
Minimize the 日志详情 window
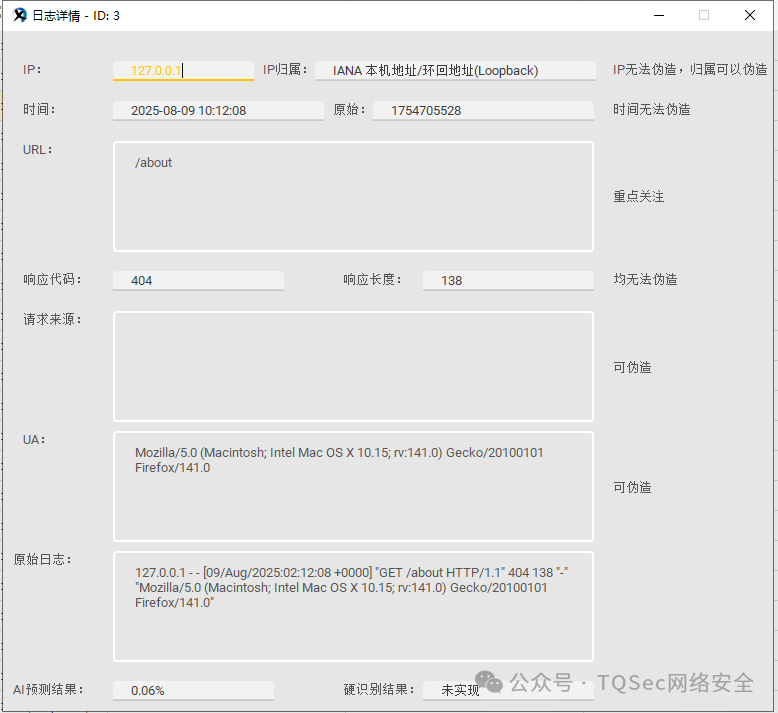pos(659,15)
